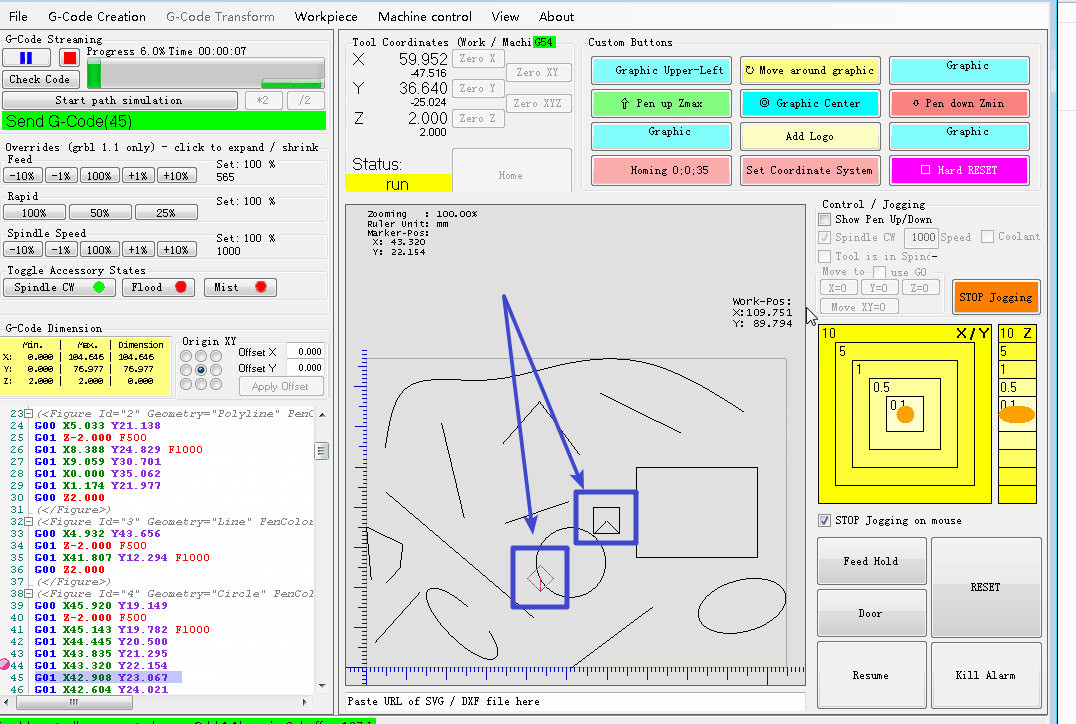The height and width of the screenshot is (724, 1076).
Task: Click Move around graphic button
Action: pyautogui.click(x=811, y=71)
